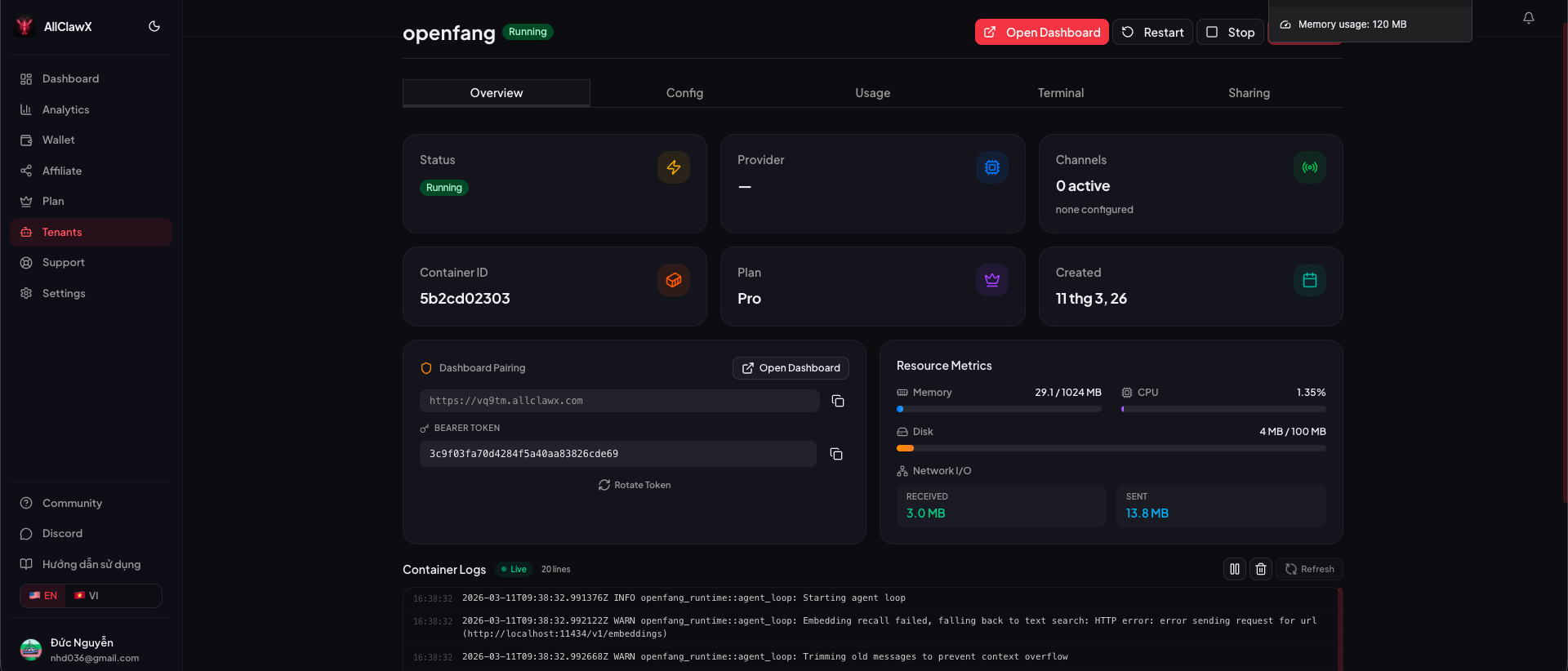This screenshot has width=1568, height=671.
Task: Open the Hướng dẫn sử dụng guide
Action: [x=91, y=564]
